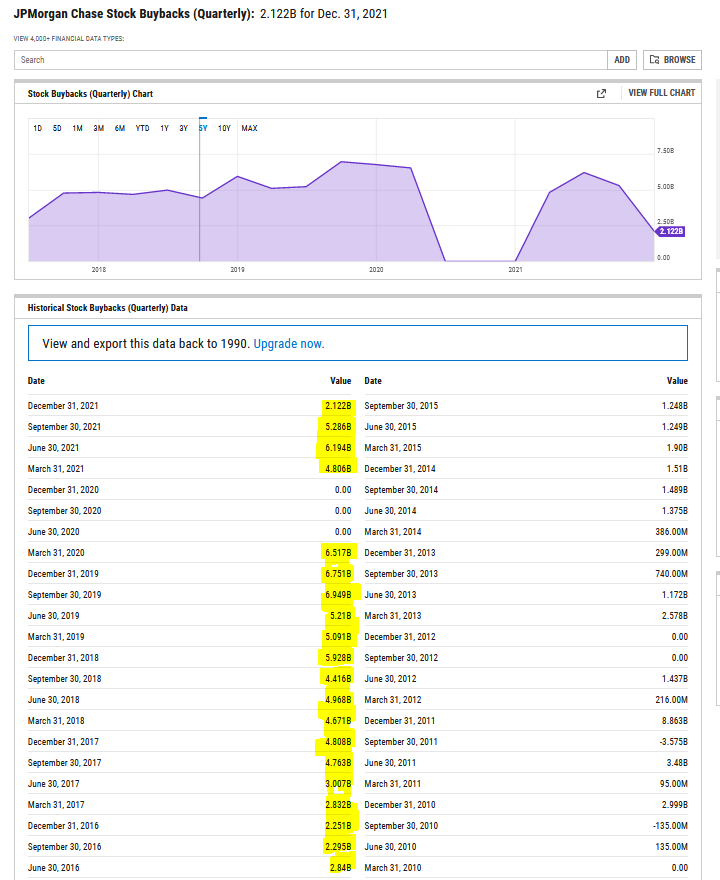Click the 1.248B value for September 30, 2015
The image size is (720, 880).
[x=675, y=406]
